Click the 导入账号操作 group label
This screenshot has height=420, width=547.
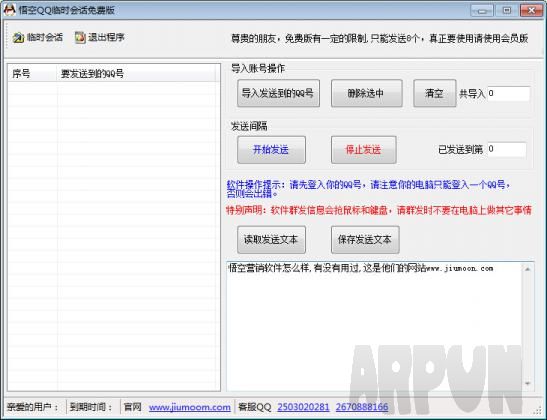[x=258, y=68]
